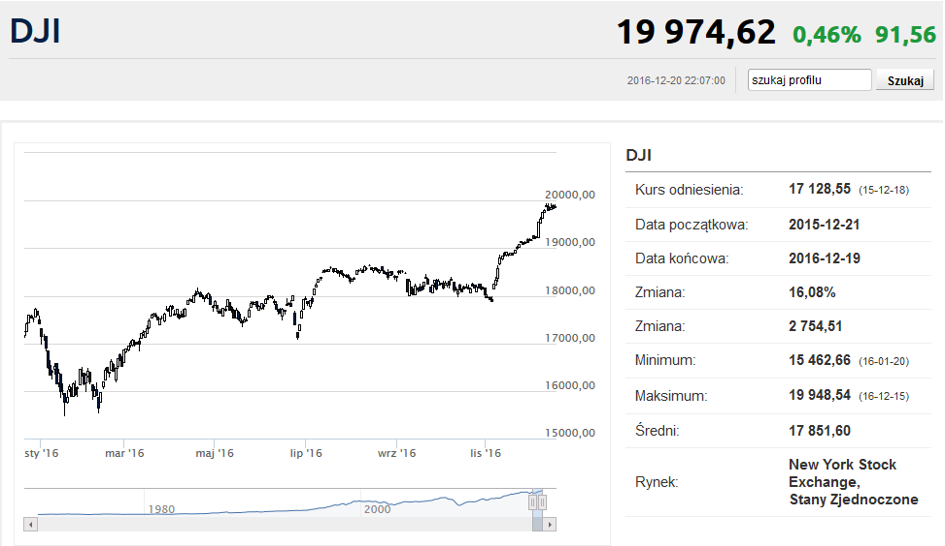Screen dimensions: 945x546
Task: Click the navigator timeline near year 2000
Action: [377, 509]
